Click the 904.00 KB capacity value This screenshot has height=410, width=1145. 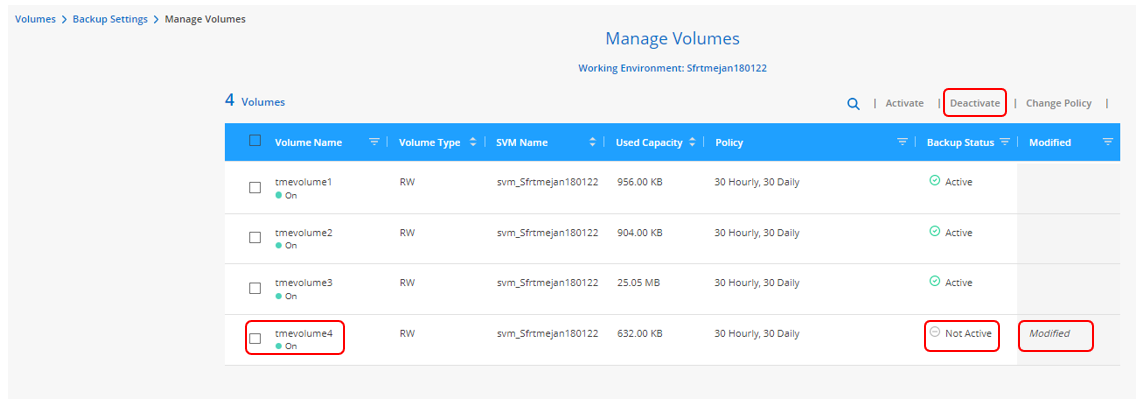[x=640, y=232]
